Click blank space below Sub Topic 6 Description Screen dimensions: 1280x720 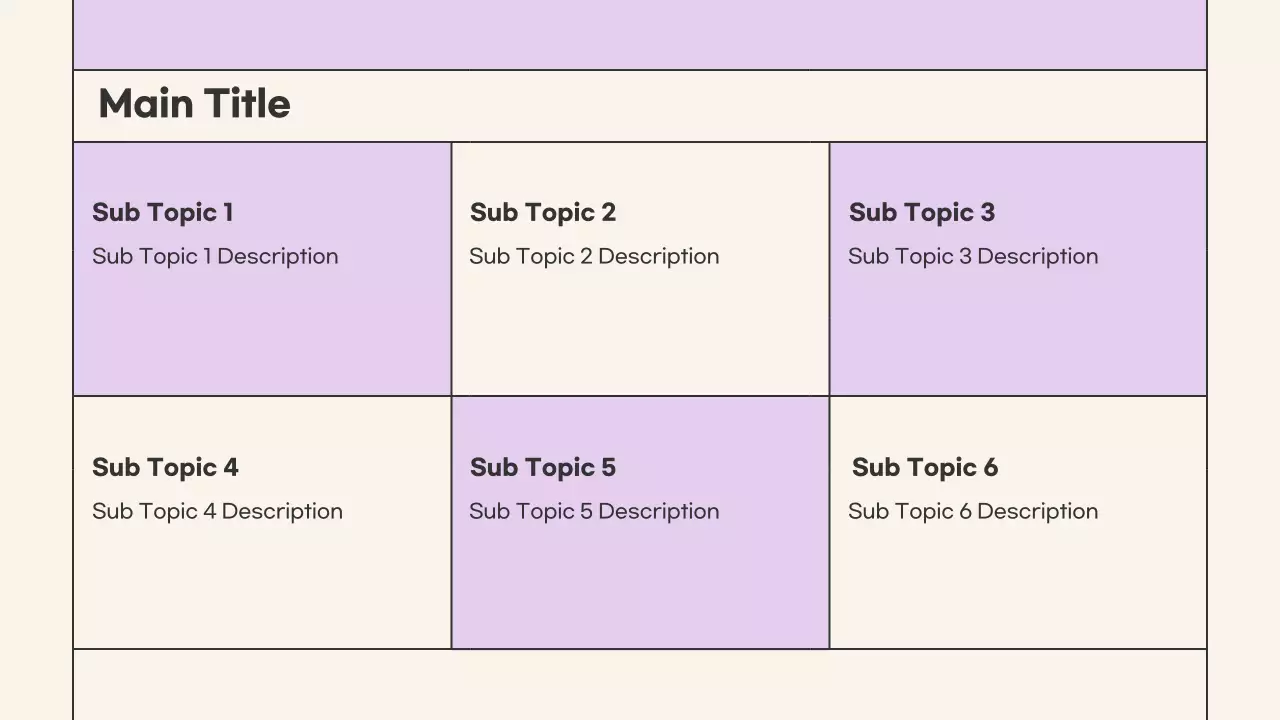click(1018, 590)
